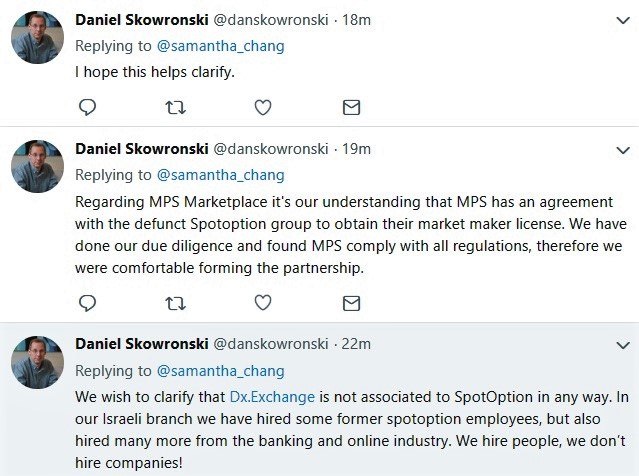Click Daniel Skowronski's name on the 22m tweet
This screenshot has width=639, height=476.
141,343
